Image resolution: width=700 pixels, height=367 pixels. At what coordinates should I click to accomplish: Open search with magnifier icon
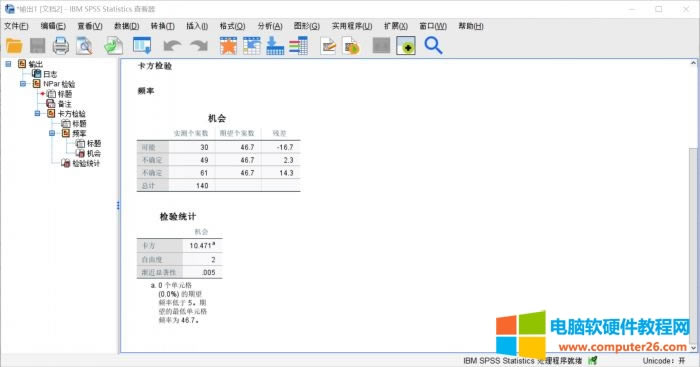tap(433, 46)
